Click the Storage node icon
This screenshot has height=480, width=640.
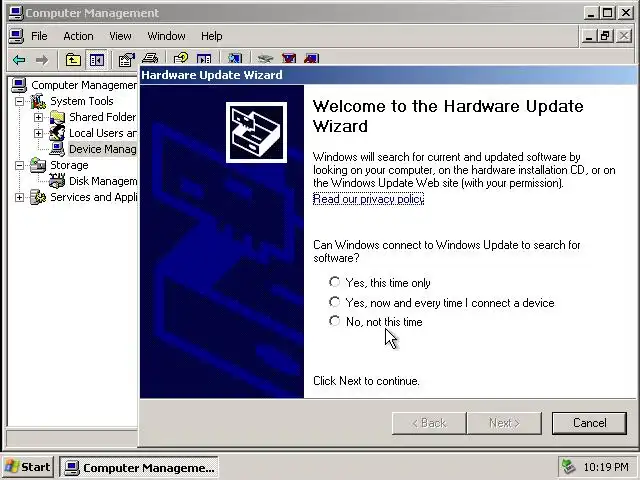(x=38, y=165)
